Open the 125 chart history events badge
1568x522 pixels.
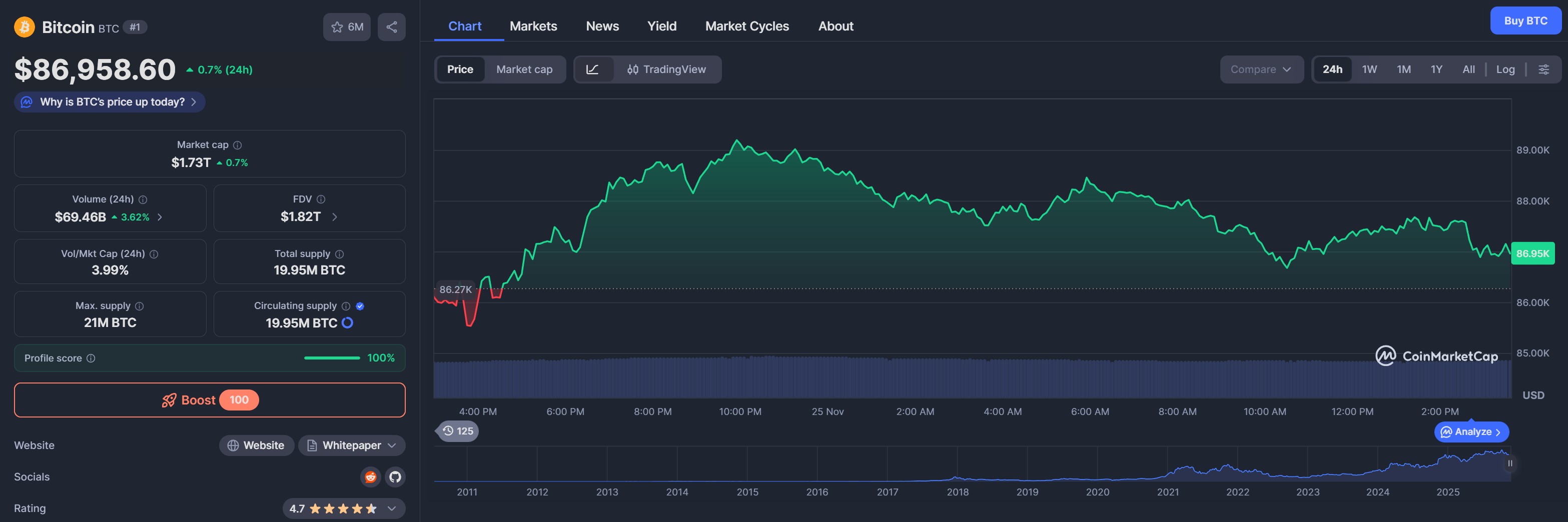tap(458, 430)
